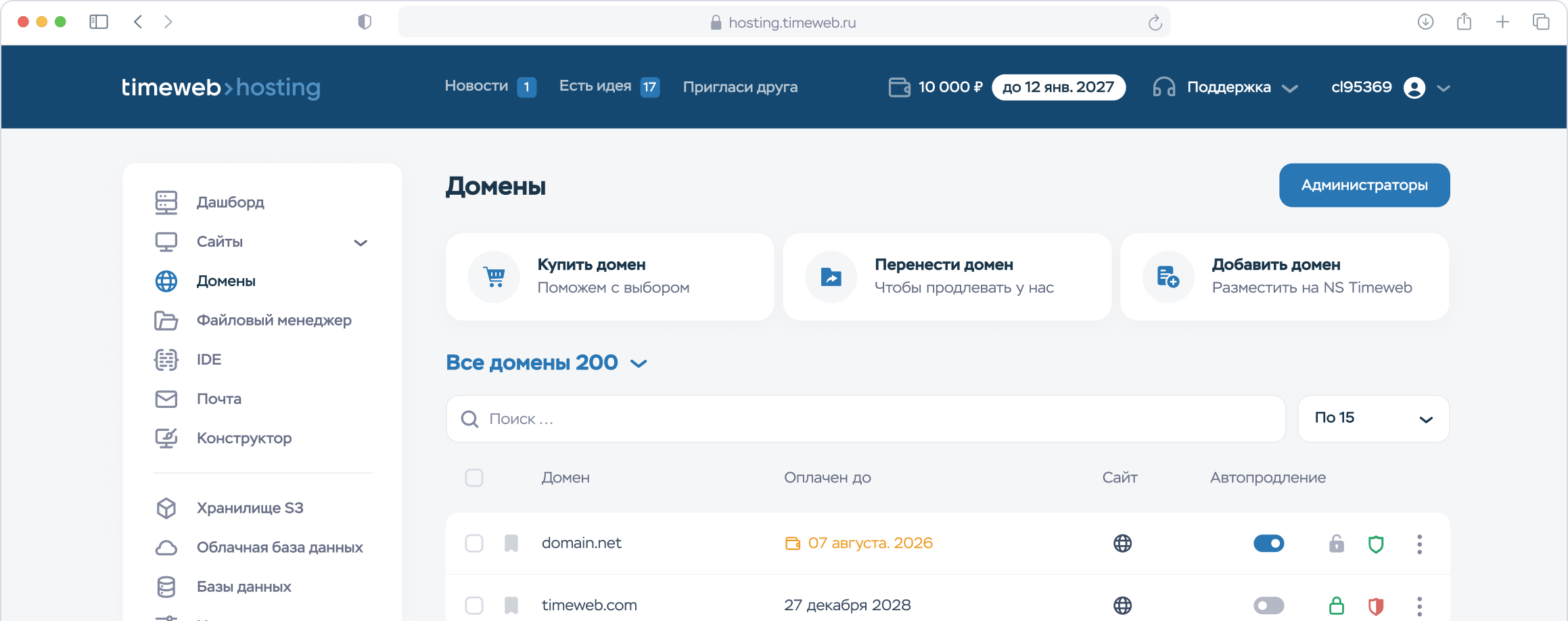This screenshot has width=1568, height=621.
Task: Click the Add domain icon
Action: (x=1168, y=277)
